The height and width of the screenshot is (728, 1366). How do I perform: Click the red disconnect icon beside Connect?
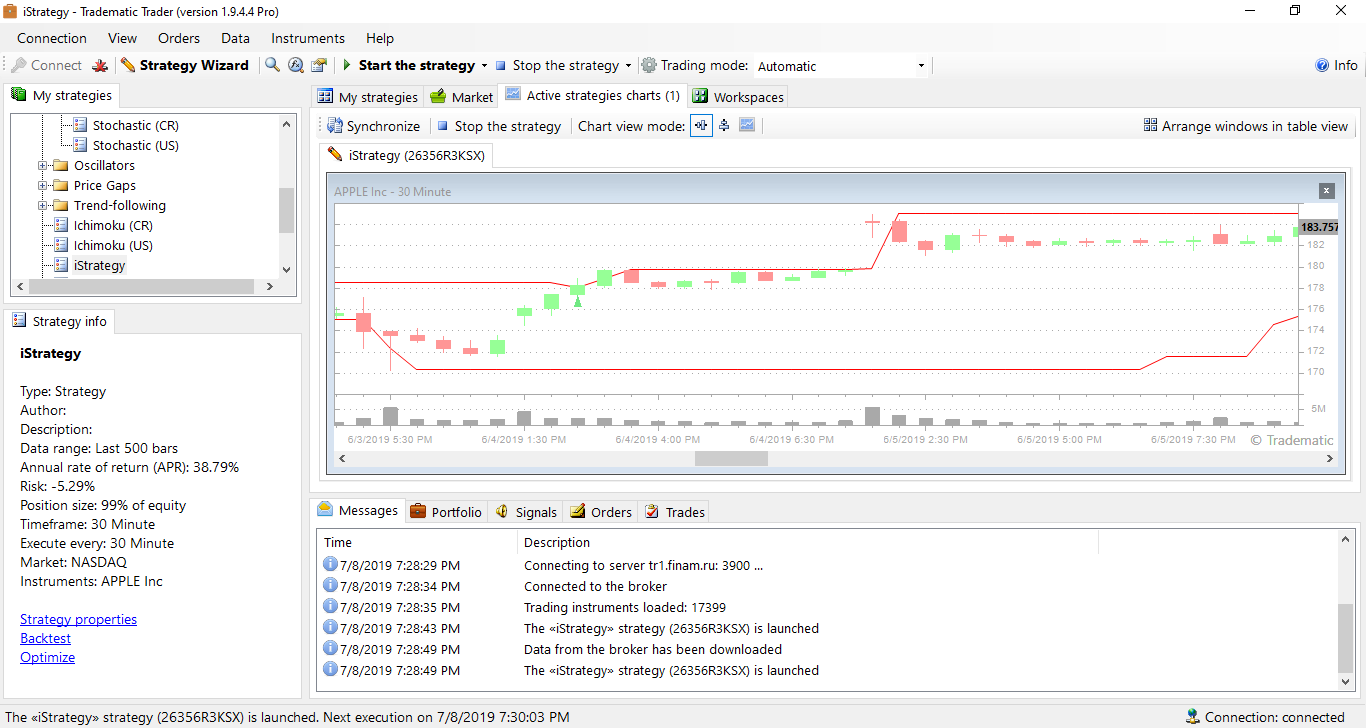(100, 65)
